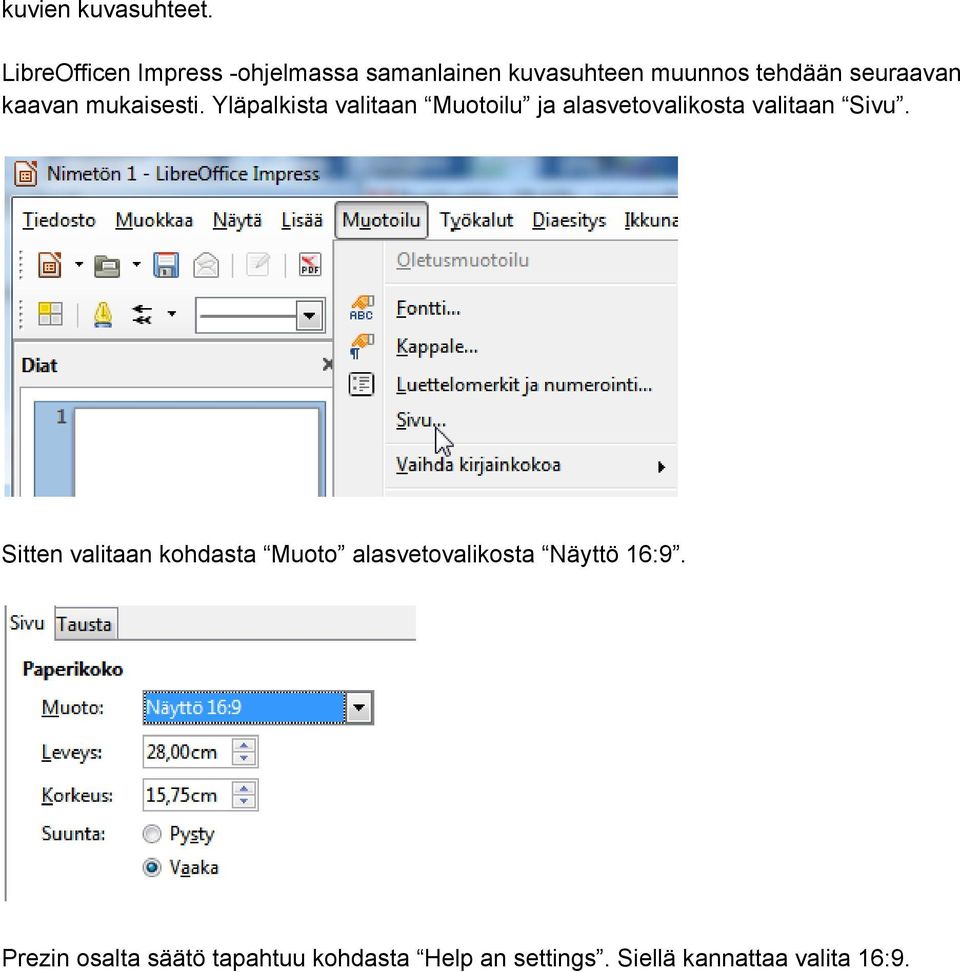Image resolution: width=960 pixels, height=972 pixels.
Task: Expand the arrow next to the double arrows icon
Action: pyautogui.click(x=172, y=314)
